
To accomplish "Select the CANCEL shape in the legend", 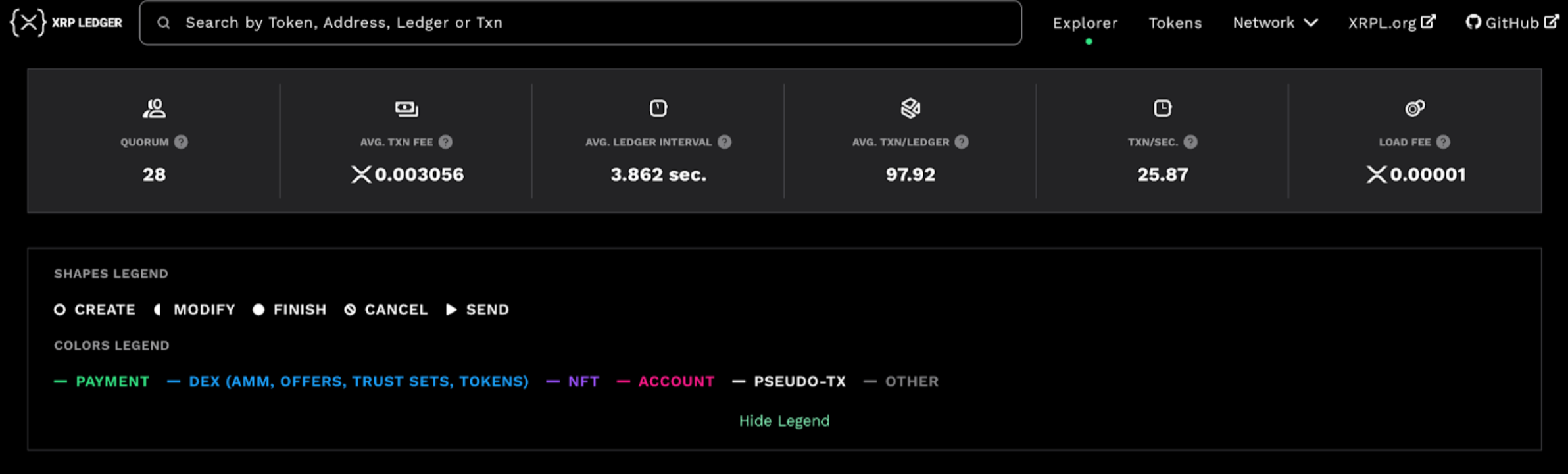I will click(x=387, y=309).
